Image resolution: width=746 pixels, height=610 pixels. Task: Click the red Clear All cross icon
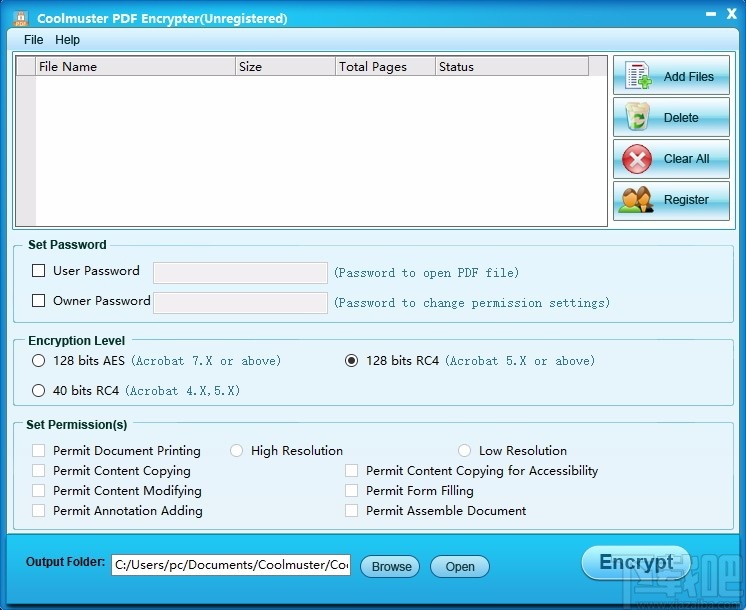(637, 159)
